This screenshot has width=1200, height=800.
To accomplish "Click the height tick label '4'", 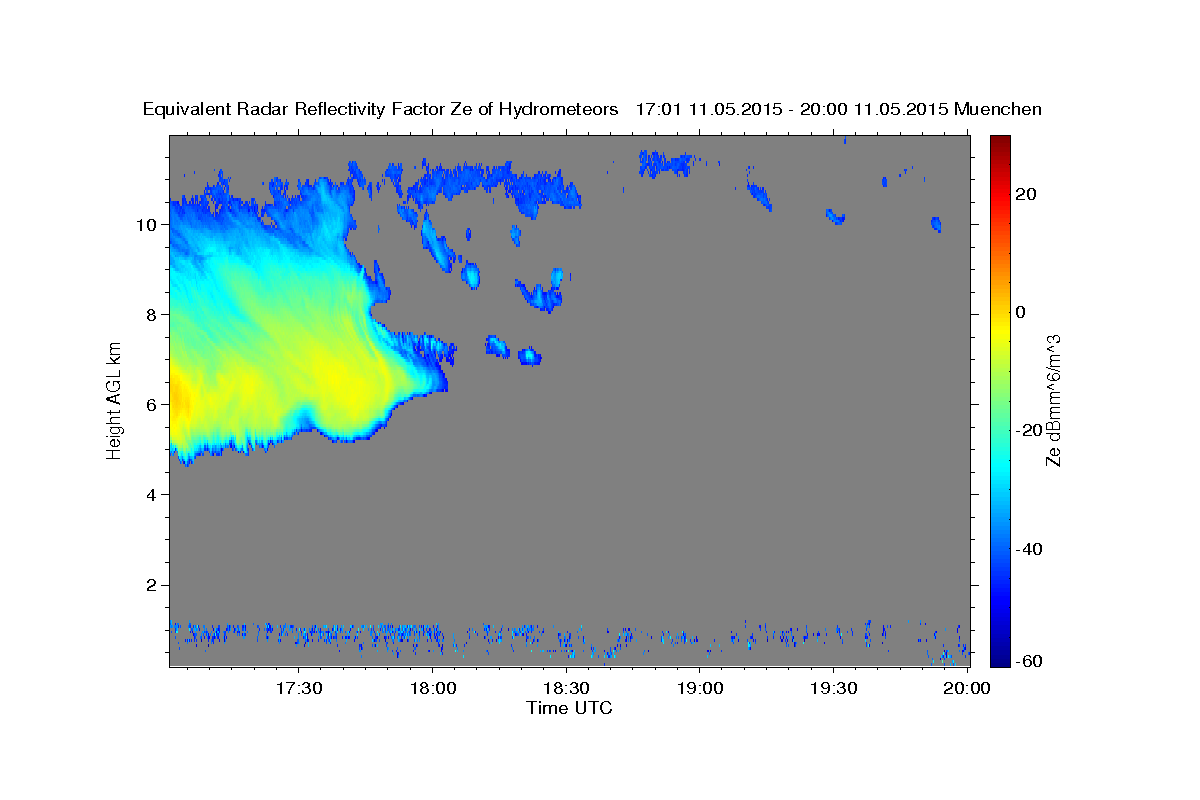I will point(152,494).
